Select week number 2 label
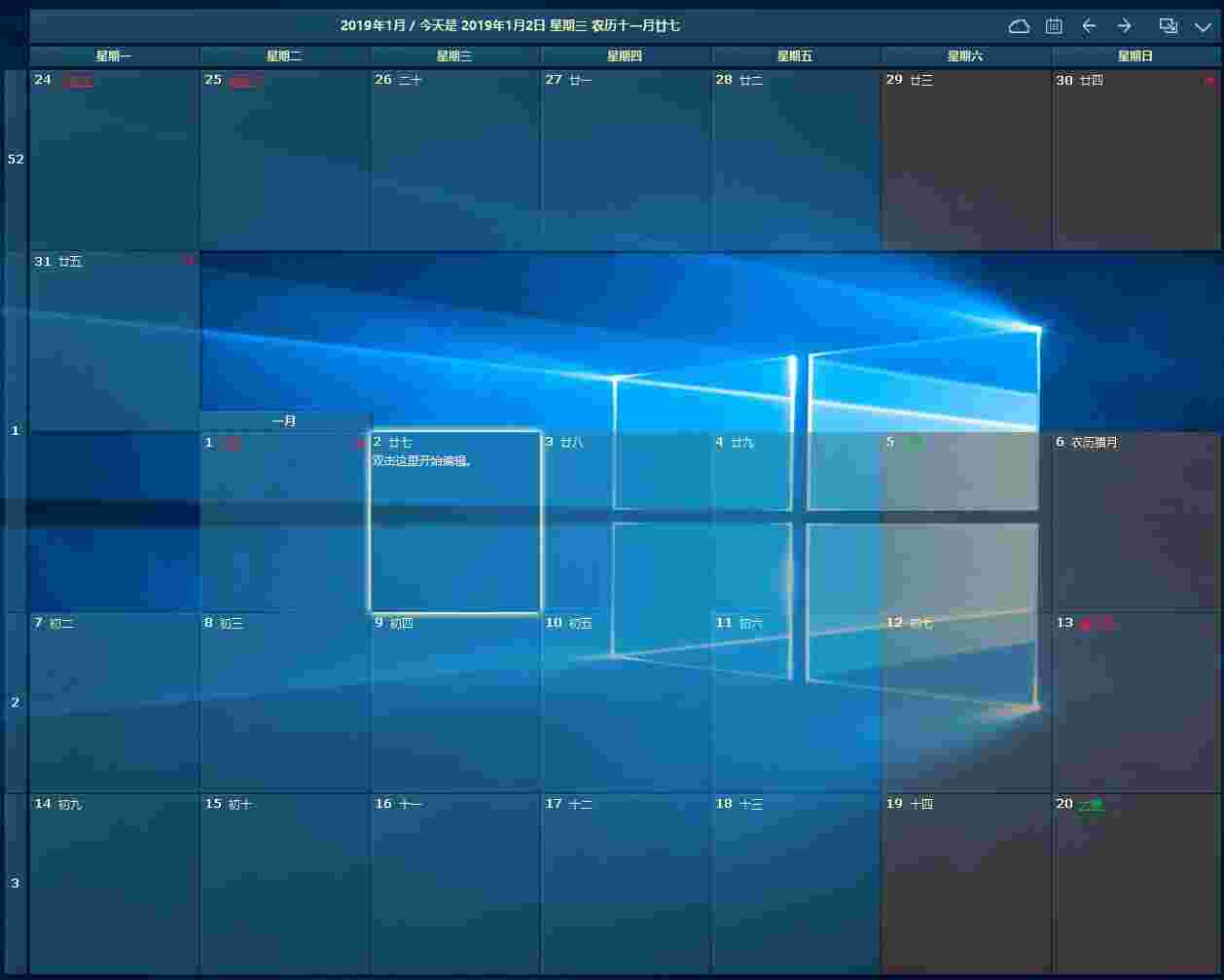 coord(16,702)
